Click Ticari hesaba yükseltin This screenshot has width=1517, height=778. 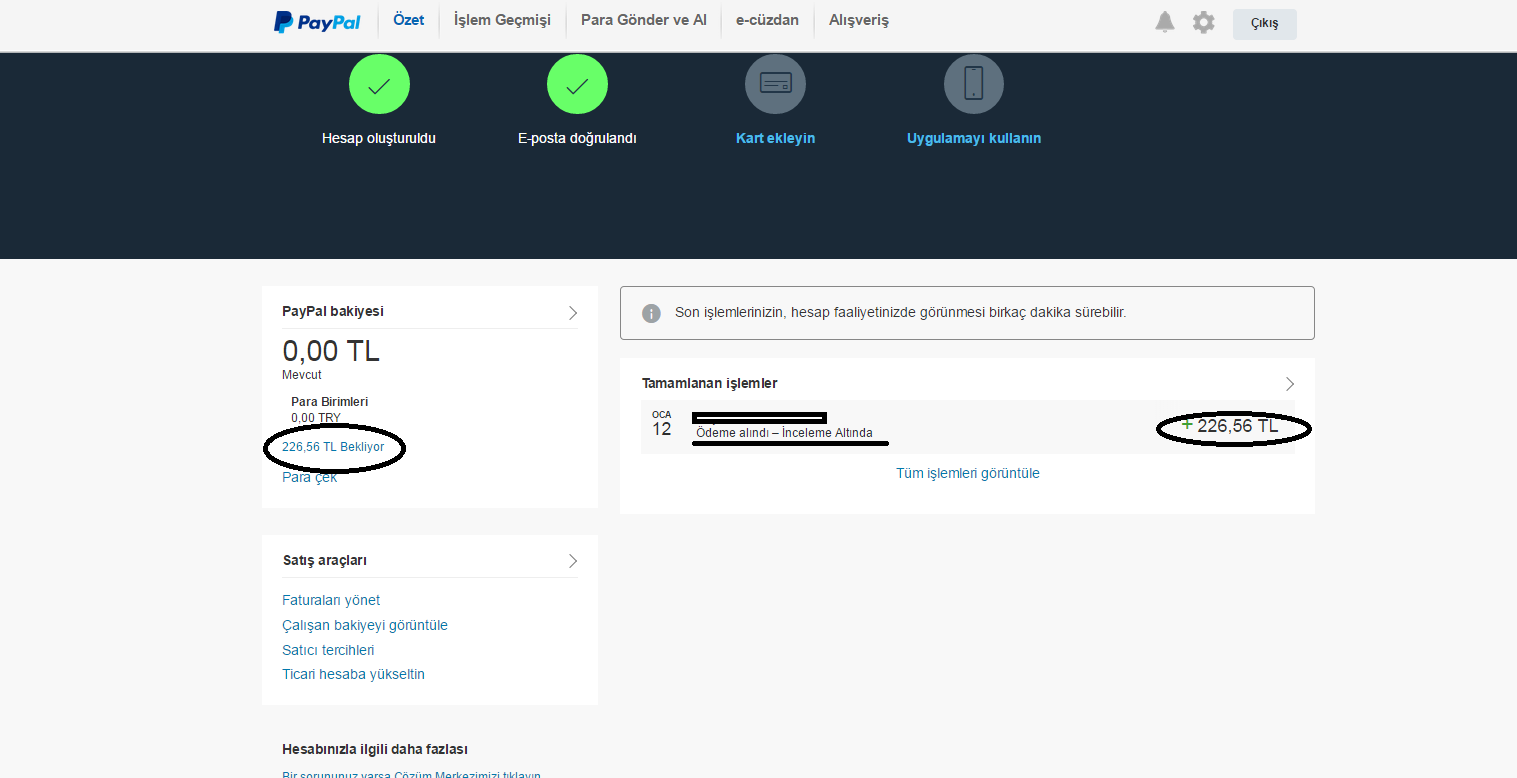353,674
